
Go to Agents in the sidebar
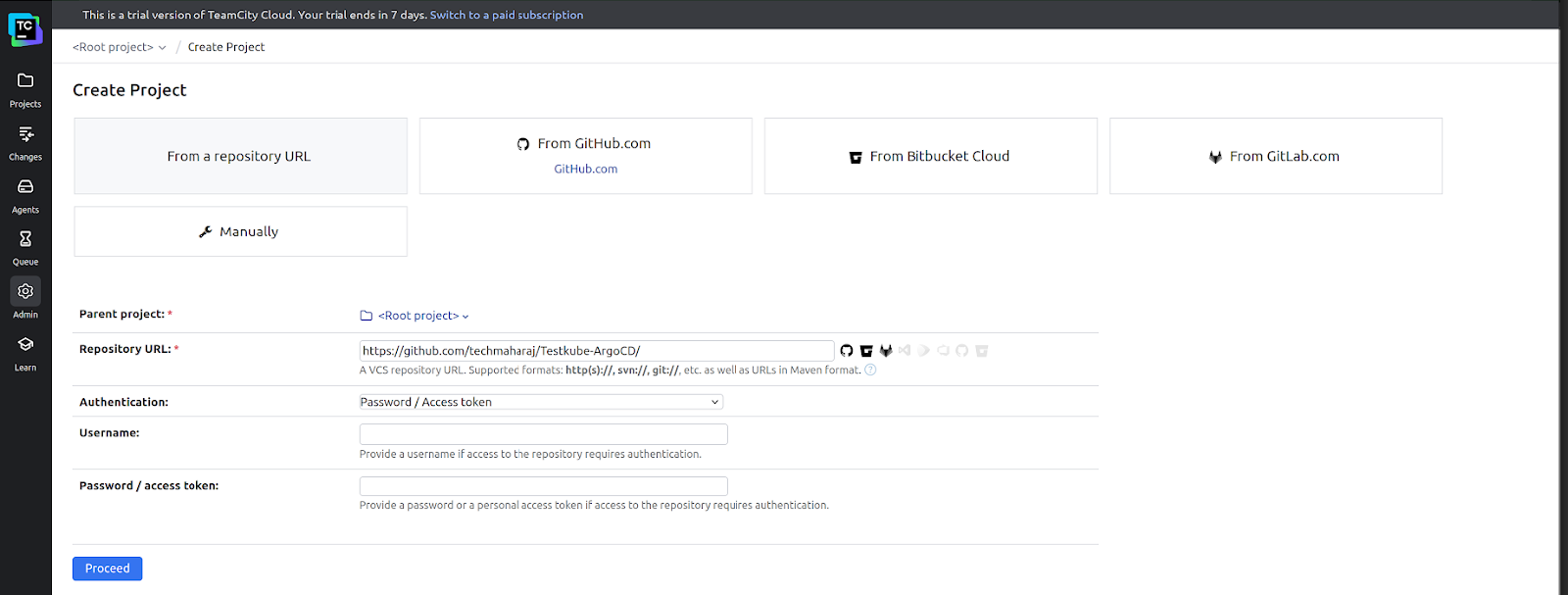[25, 195]
